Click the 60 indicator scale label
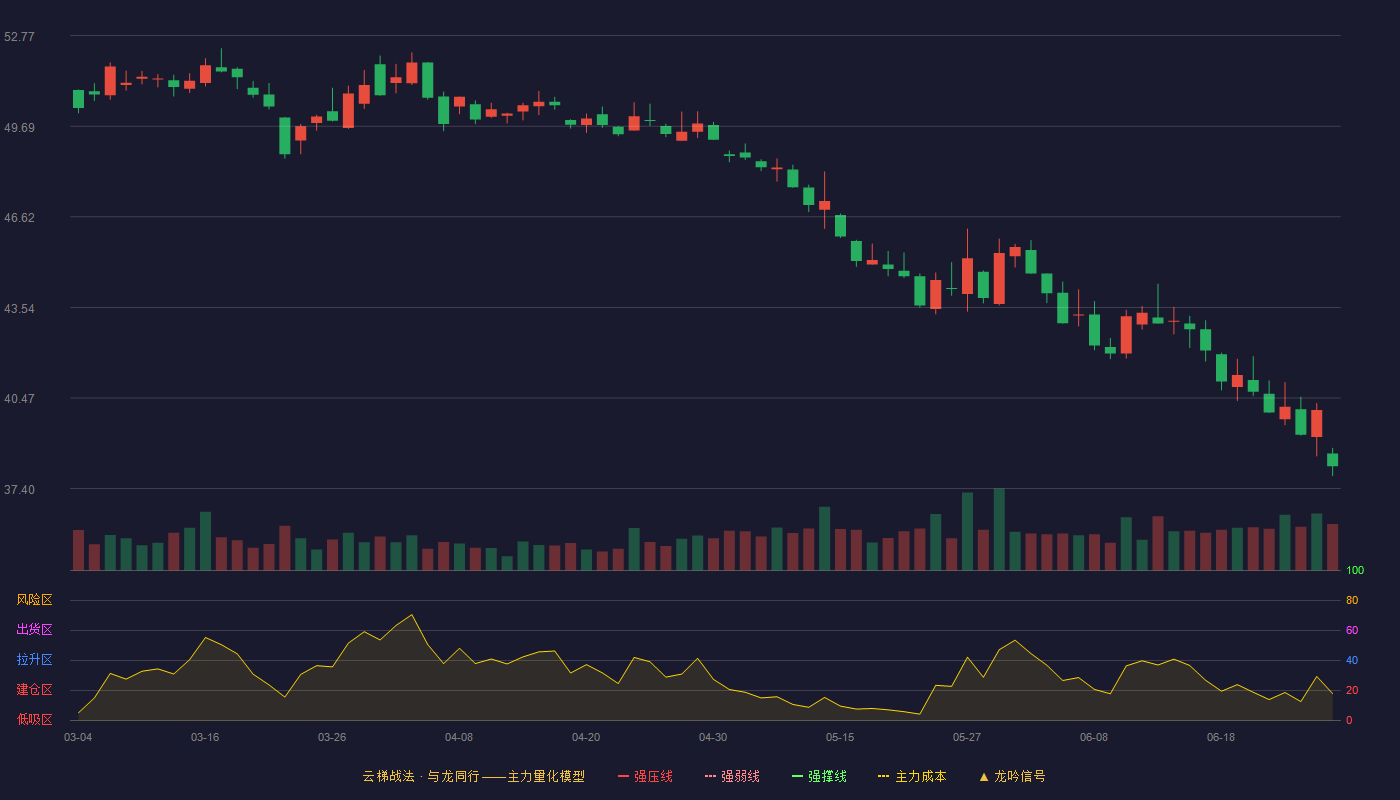The width and height of the screenshot is (1400, 800). tap(1352, 630)
